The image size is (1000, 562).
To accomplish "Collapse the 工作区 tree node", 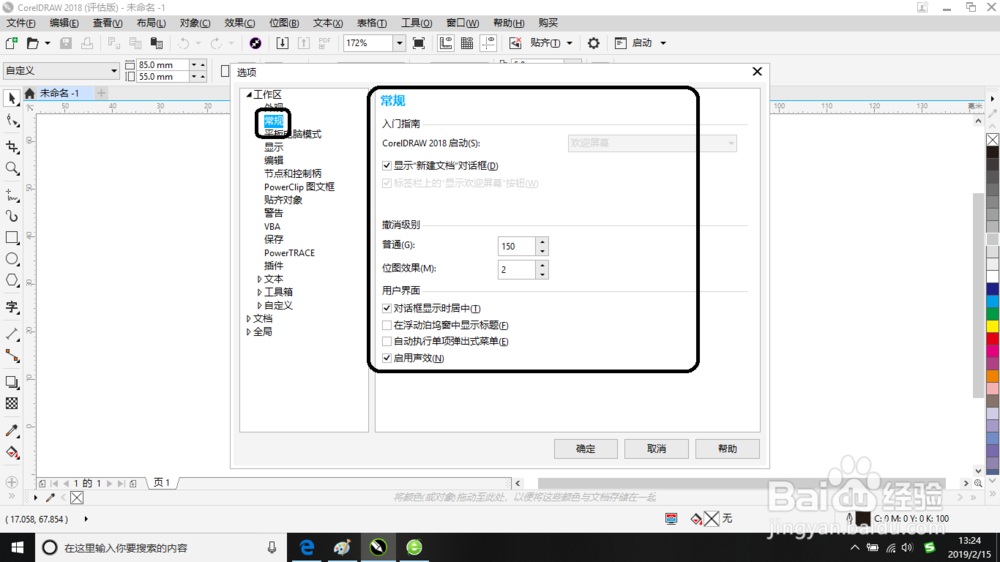I will point(249,94).
